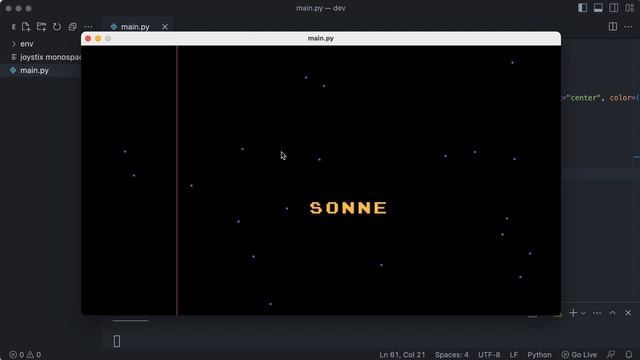This screenshot has width=640, height=360.
Task: Minimize the pygame main.py window
Action: pyautogui.click(x=98, y=38)
